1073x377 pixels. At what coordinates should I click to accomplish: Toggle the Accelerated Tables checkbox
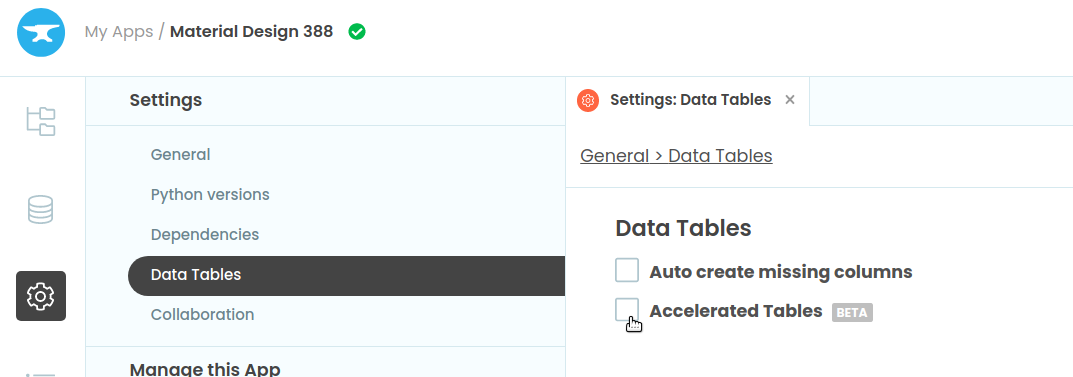pyautogui.click(x=627, y=309)
